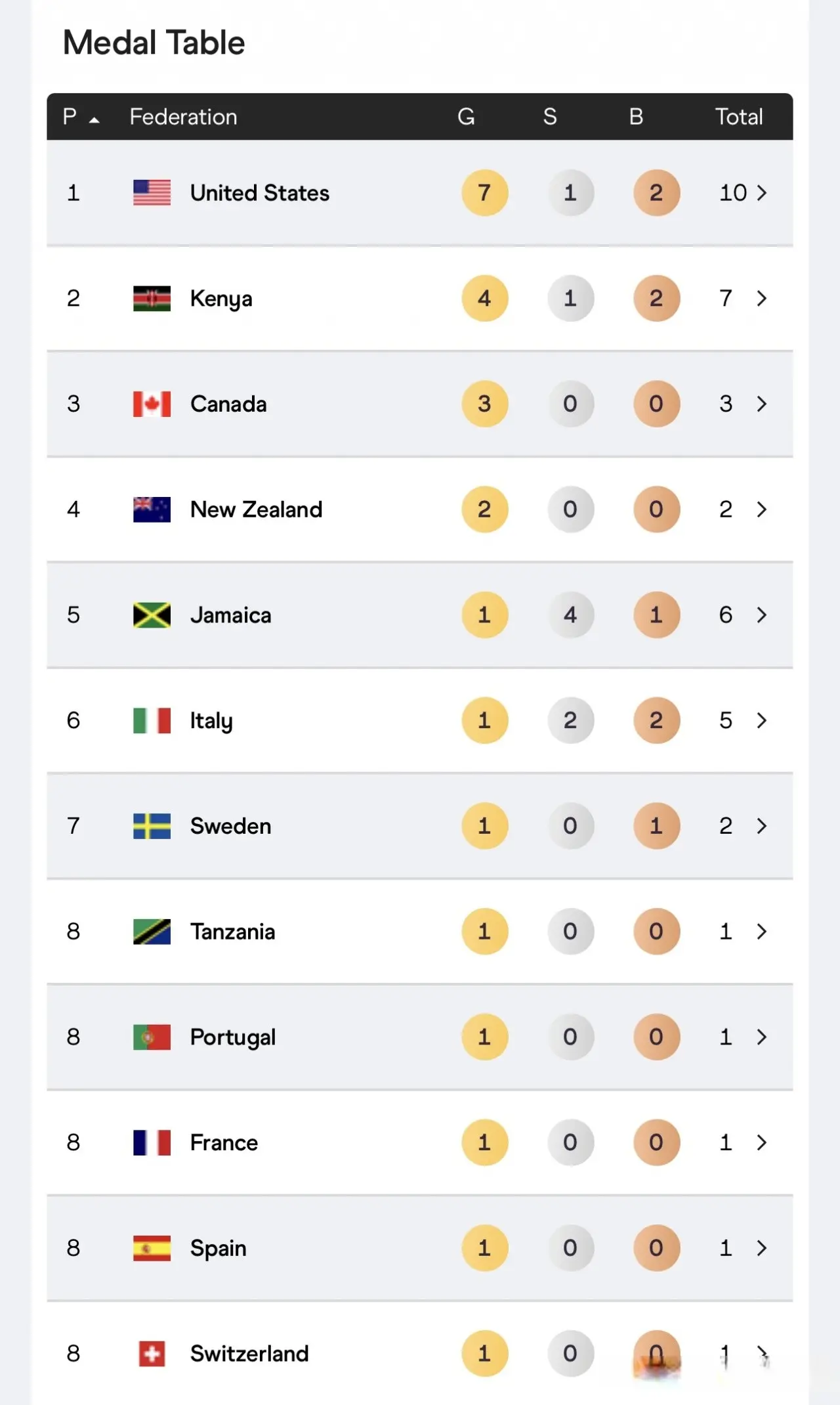Click the Italy flag icon
This screenshot has width=840, height=1405.
coord(152,720)
